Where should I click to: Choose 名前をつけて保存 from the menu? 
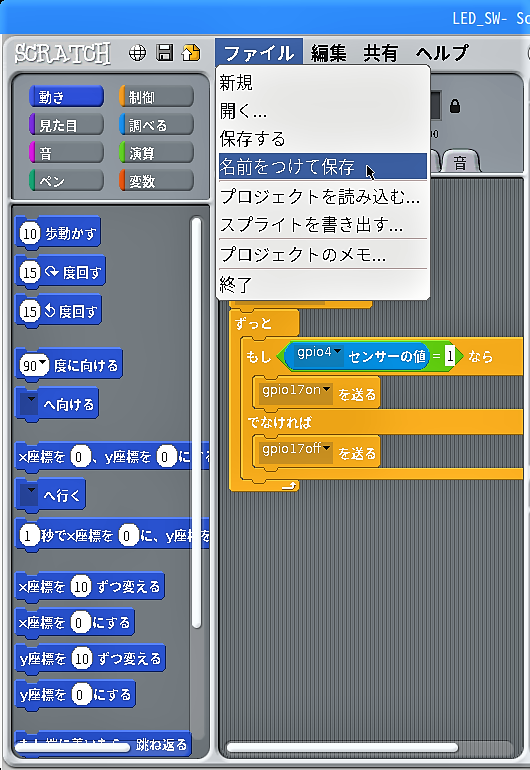point(323,166)
